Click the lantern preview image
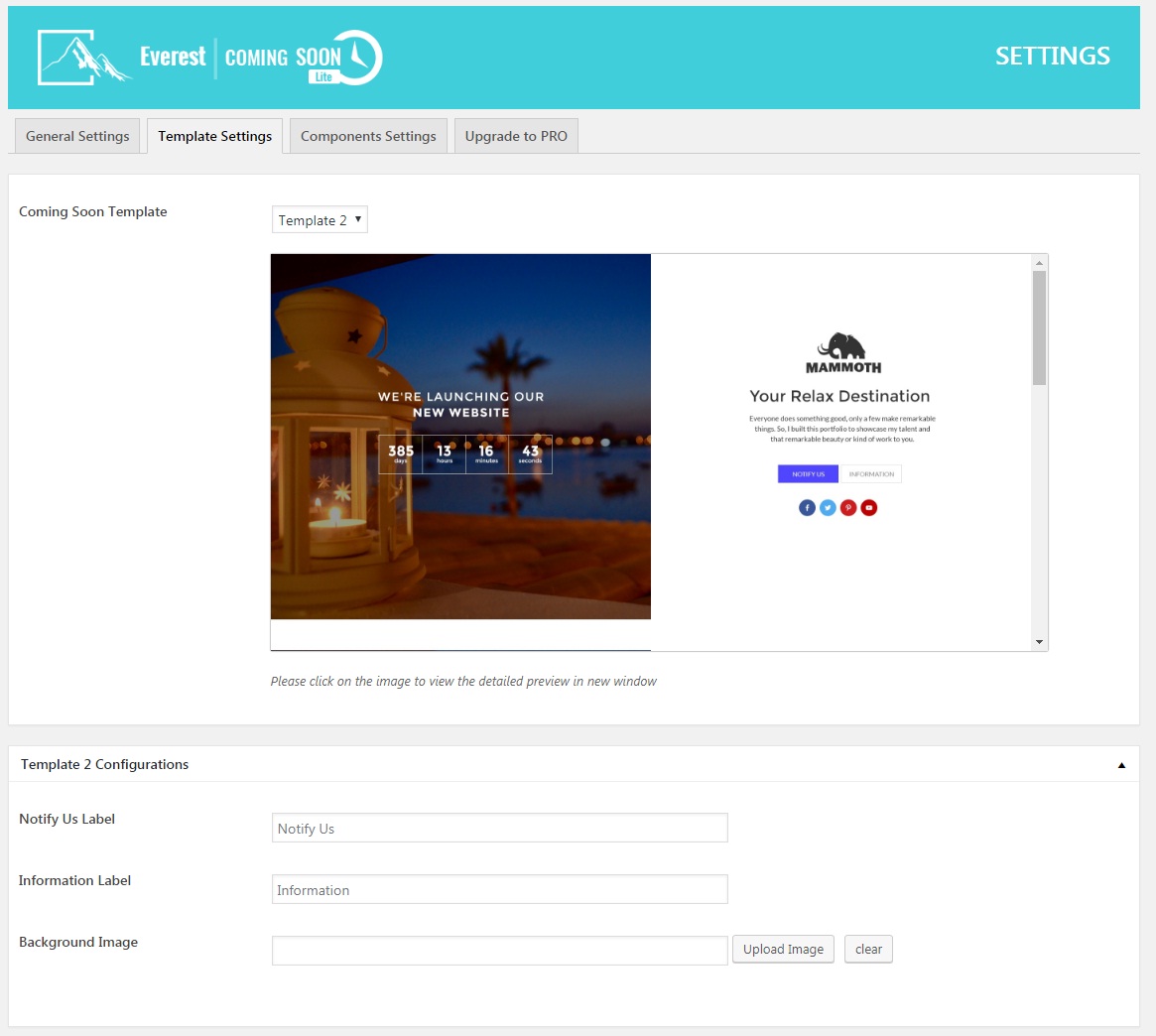Image resolution: width=1156 pixels, height=1036 pixels. (x=460, y=437)
